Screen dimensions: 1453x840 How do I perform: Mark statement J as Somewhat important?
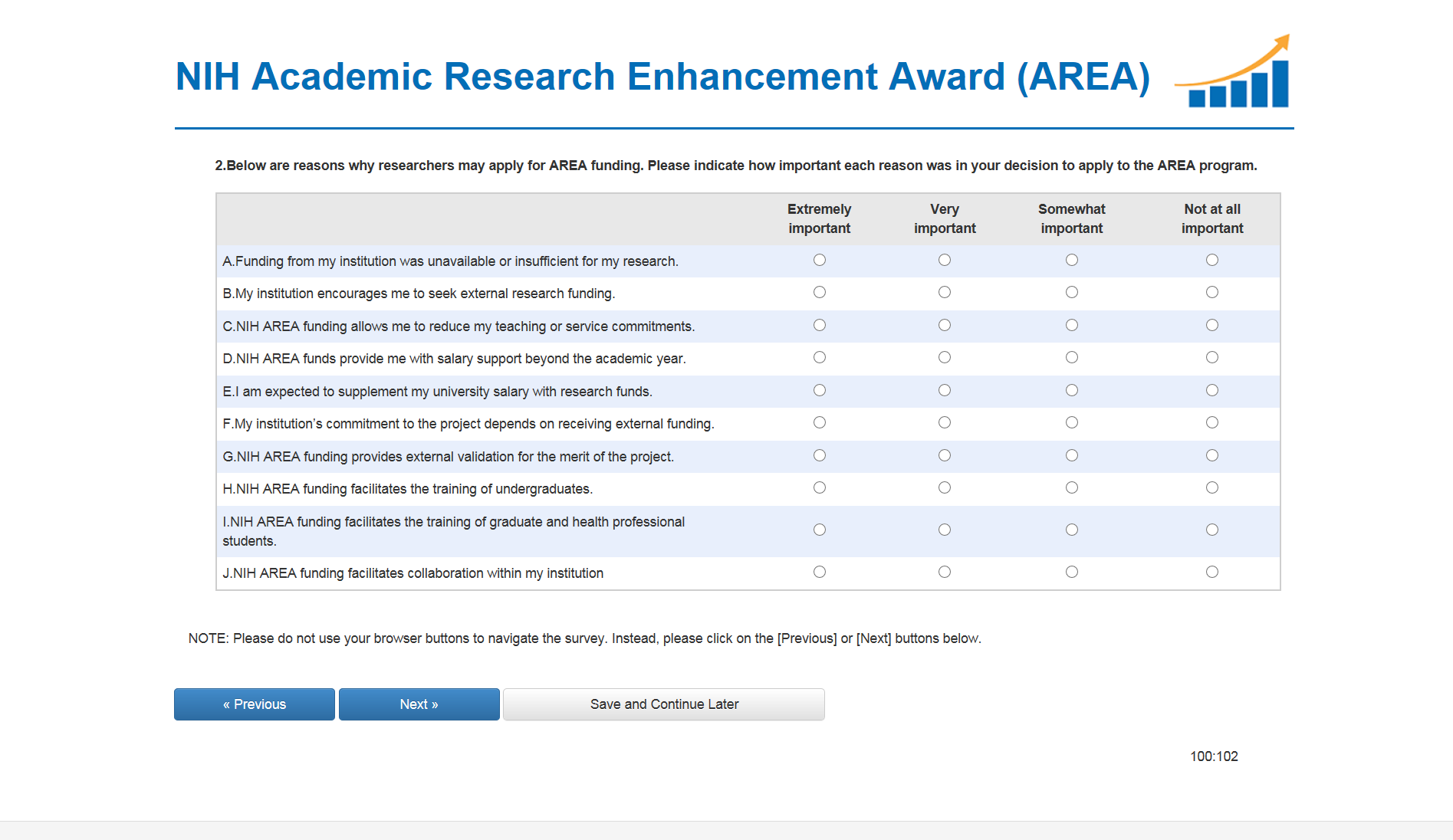tap(1072, 572)
